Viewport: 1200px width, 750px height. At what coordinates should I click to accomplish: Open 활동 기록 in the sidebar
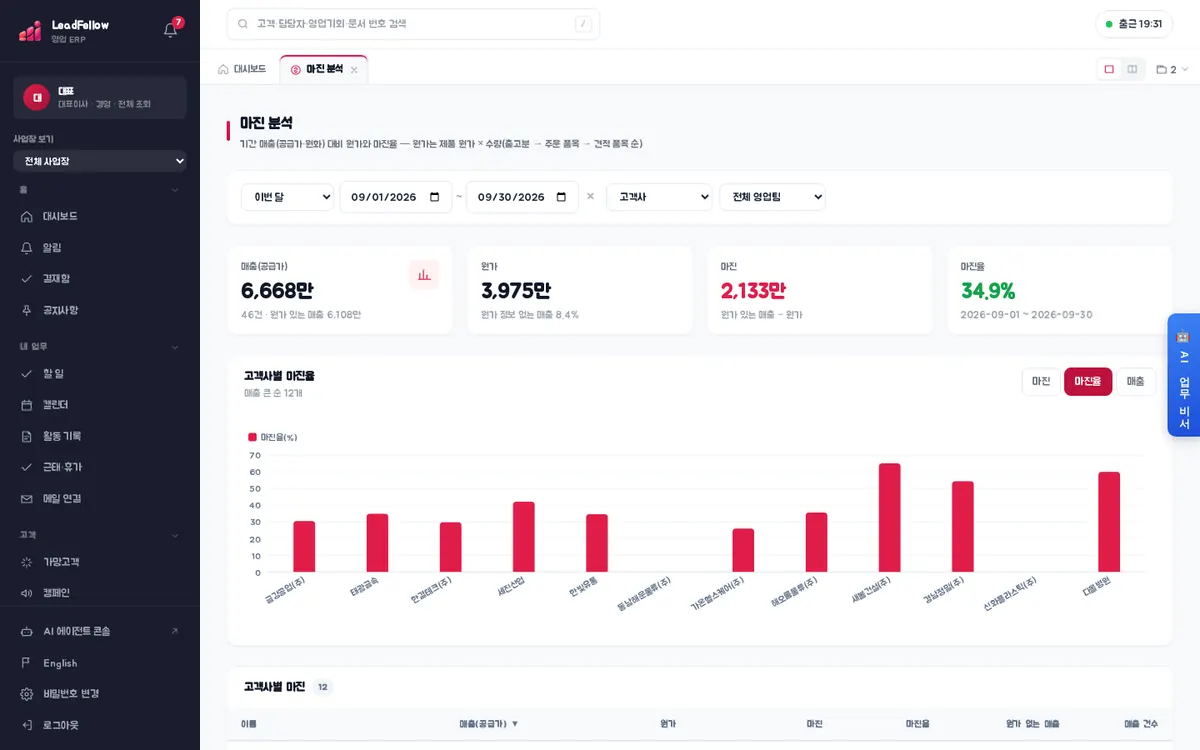(100, 436)
